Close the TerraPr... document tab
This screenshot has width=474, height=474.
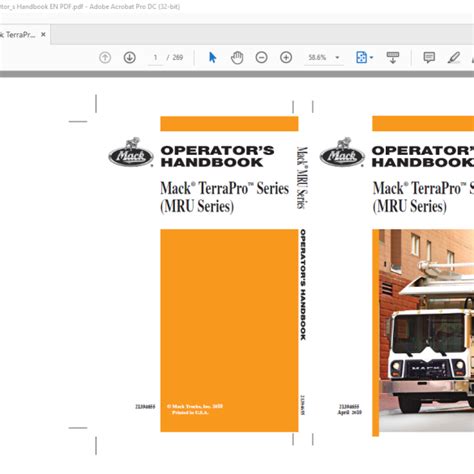(x=43, y=34)
